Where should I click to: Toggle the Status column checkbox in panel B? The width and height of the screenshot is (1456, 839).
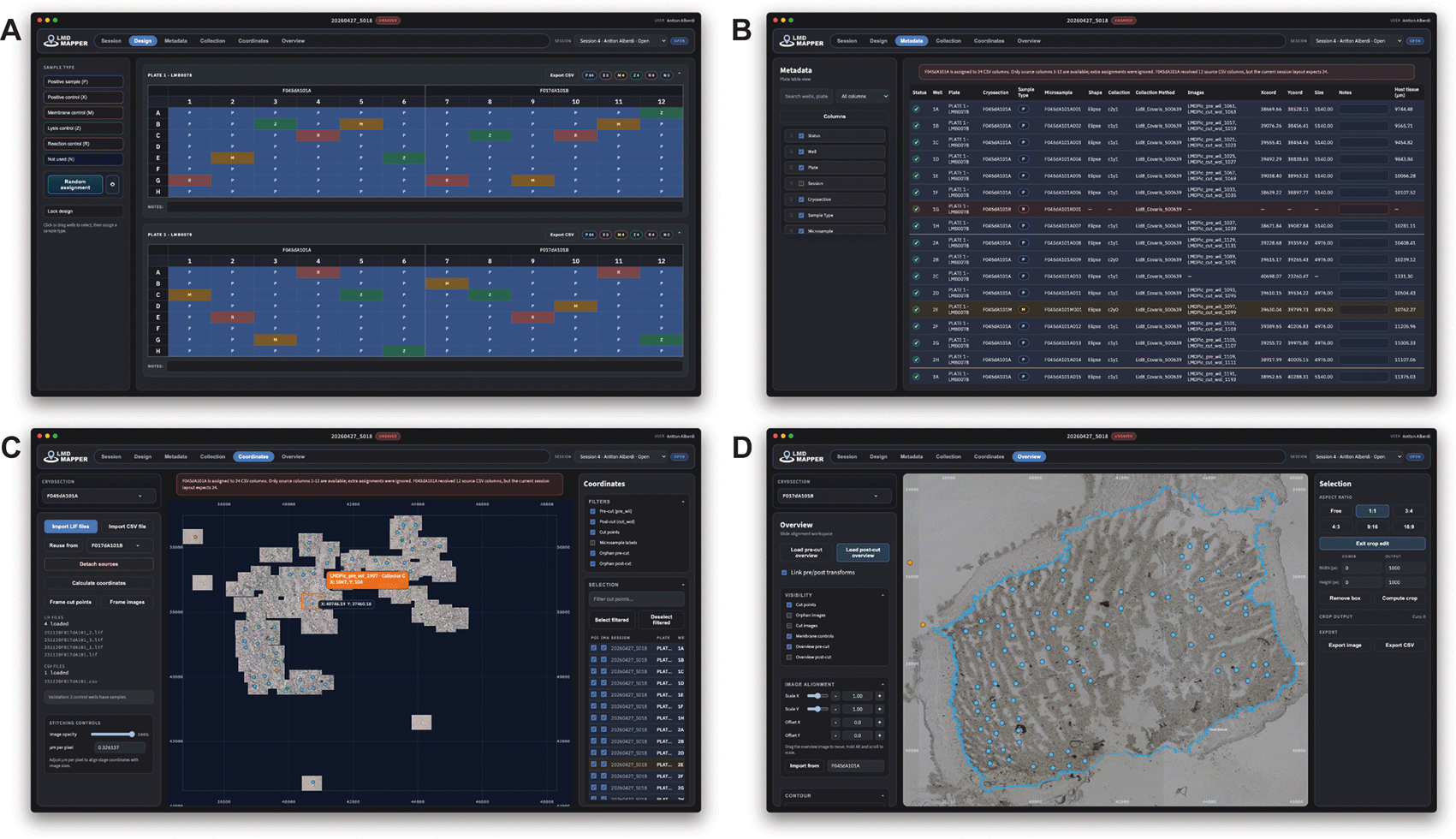point(801,136)
